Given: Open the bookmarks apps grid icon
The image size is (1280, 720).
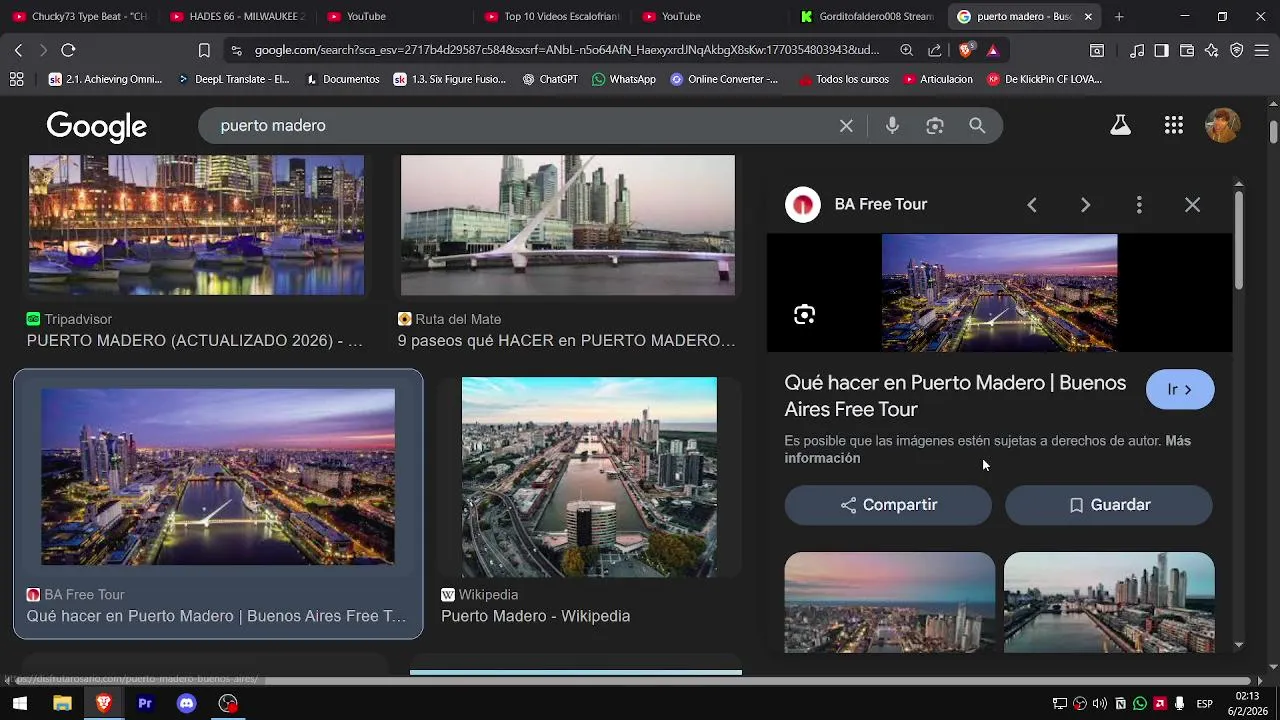Looking at the screenshot, I should click(x=16, y=79).
